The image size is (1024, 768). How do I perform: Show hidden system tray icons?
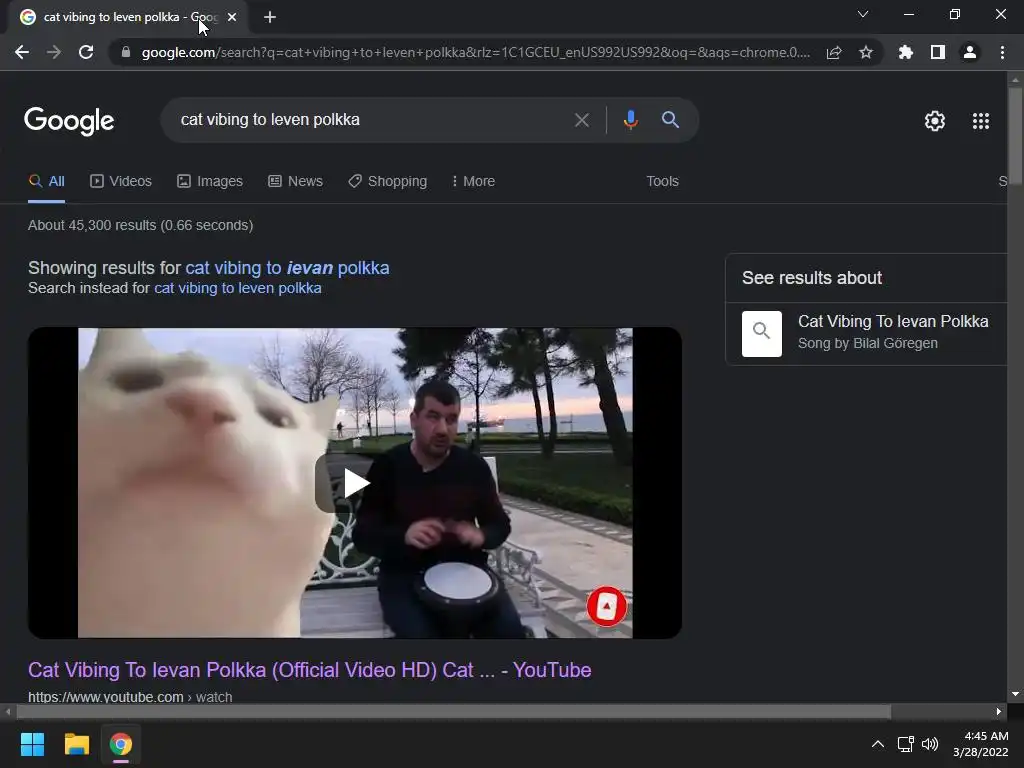(x=878, y=744)
